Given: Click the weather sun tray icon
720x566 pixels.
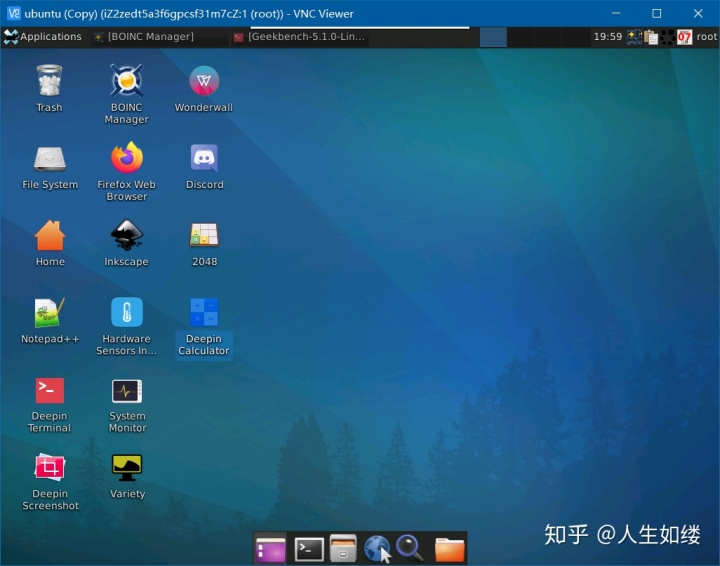Looking at the screenshot, I should coord(634,37).
